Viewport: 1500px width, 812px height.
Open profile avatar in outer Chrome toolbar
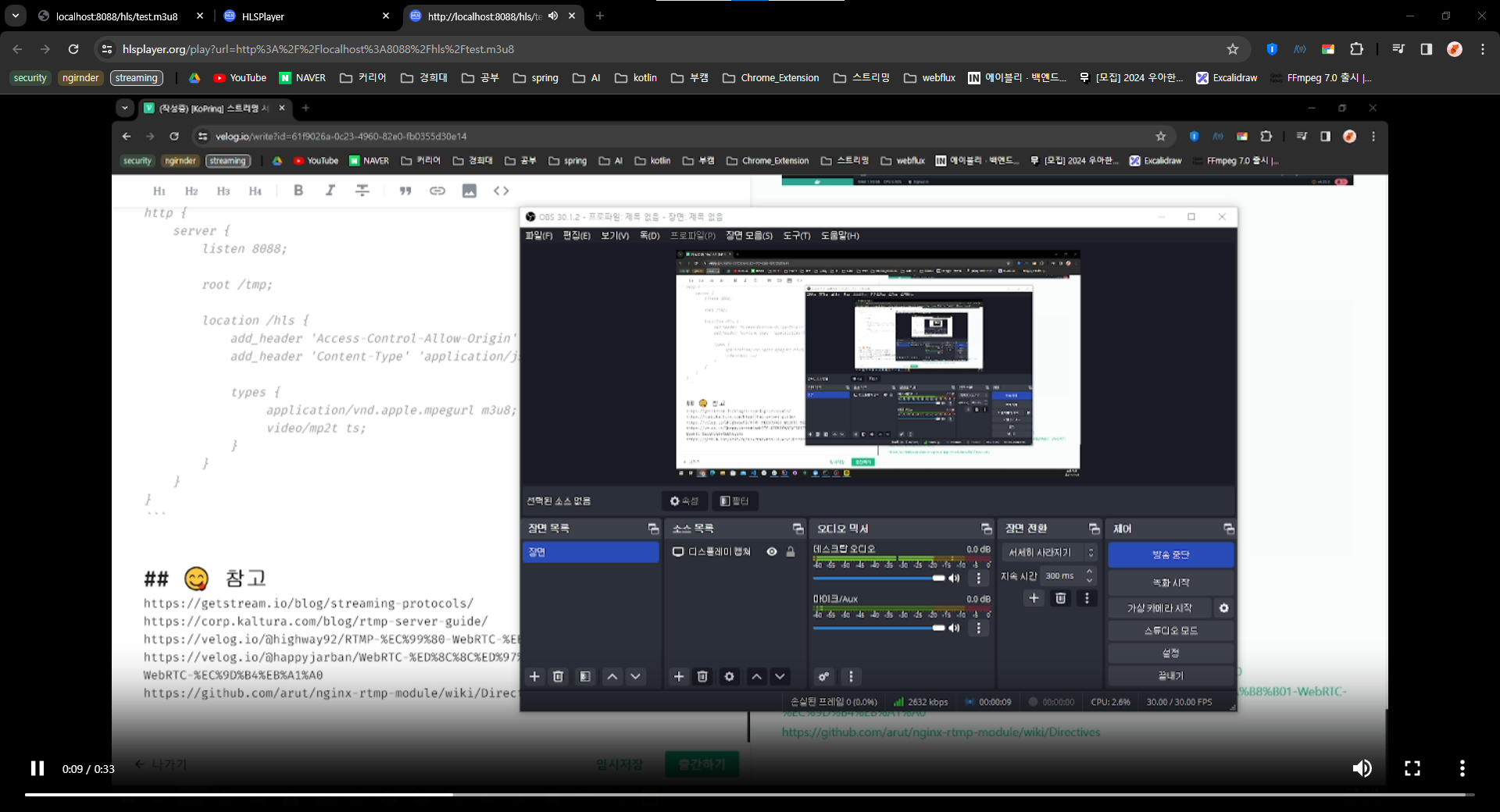1455,49
